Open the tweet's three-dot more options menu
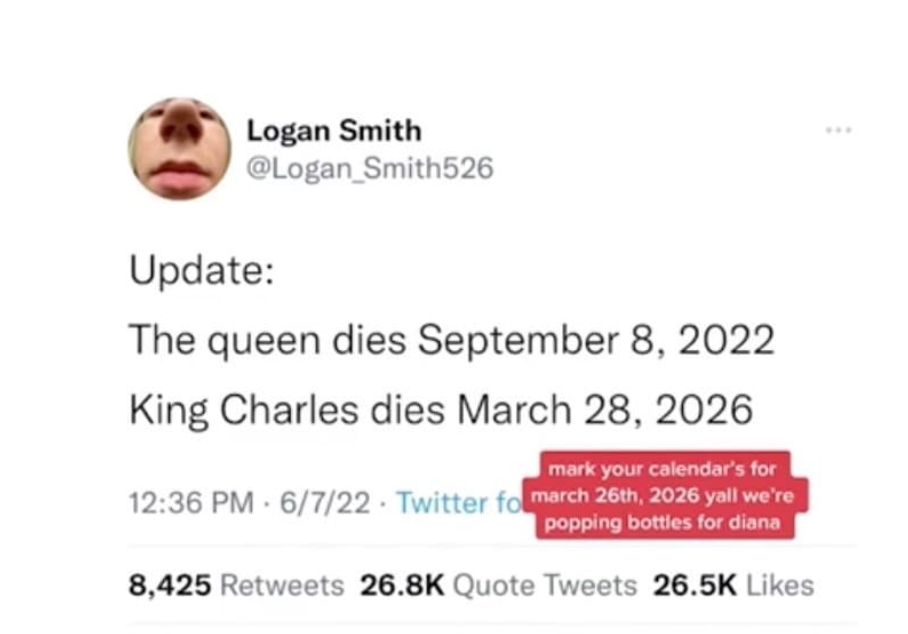Viewport: 908px width, 634px height. 839,131
